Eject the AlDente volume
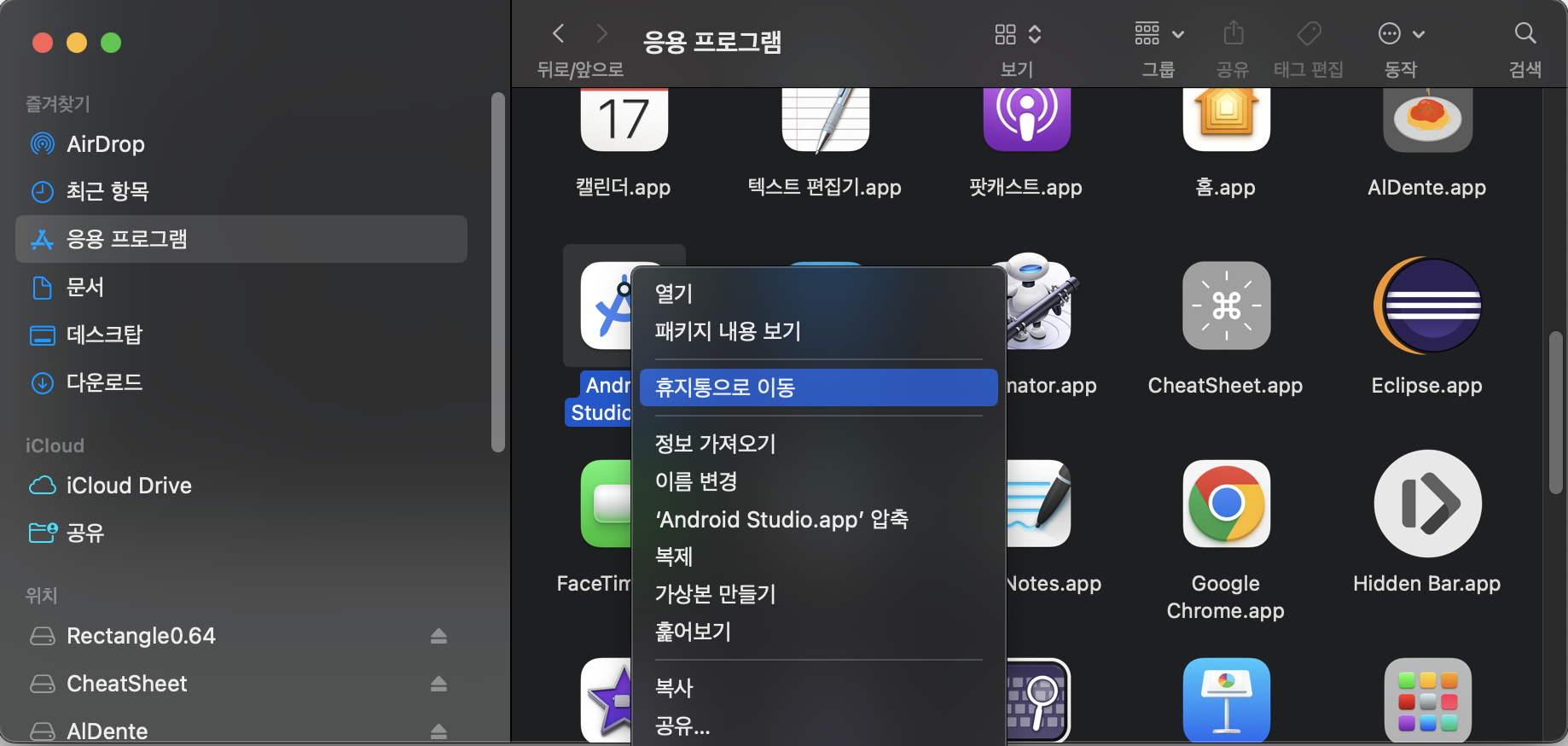1568x746 pixels. point(438,731)
